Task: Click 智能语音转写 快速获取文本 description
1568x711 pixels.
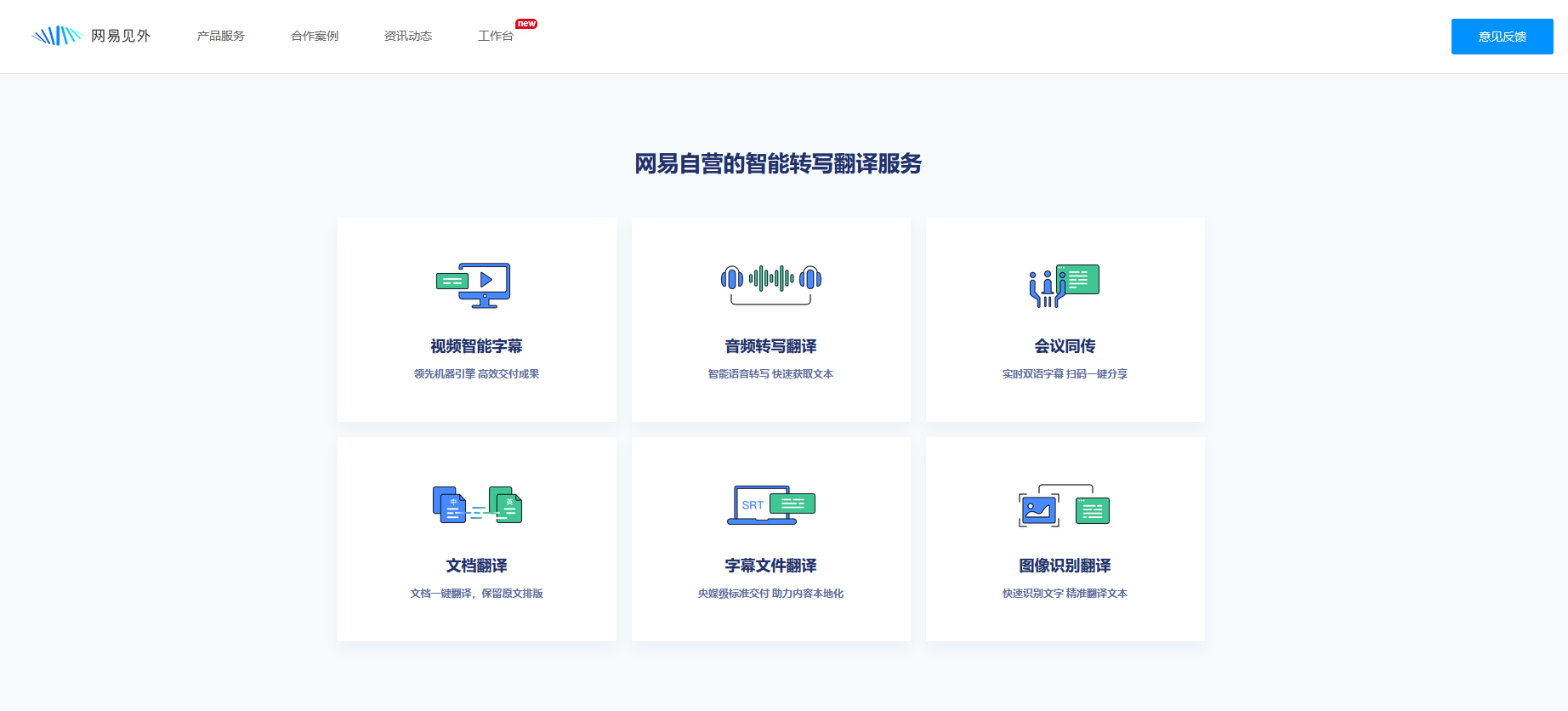Action: coord(770,374)
